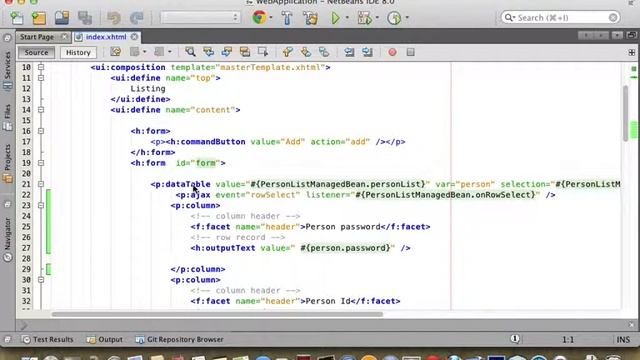Image resolution: width=640 pixels, height=360 pixels.
Task: Click the Undo arrow icon
Action: [x=114, y=18]
